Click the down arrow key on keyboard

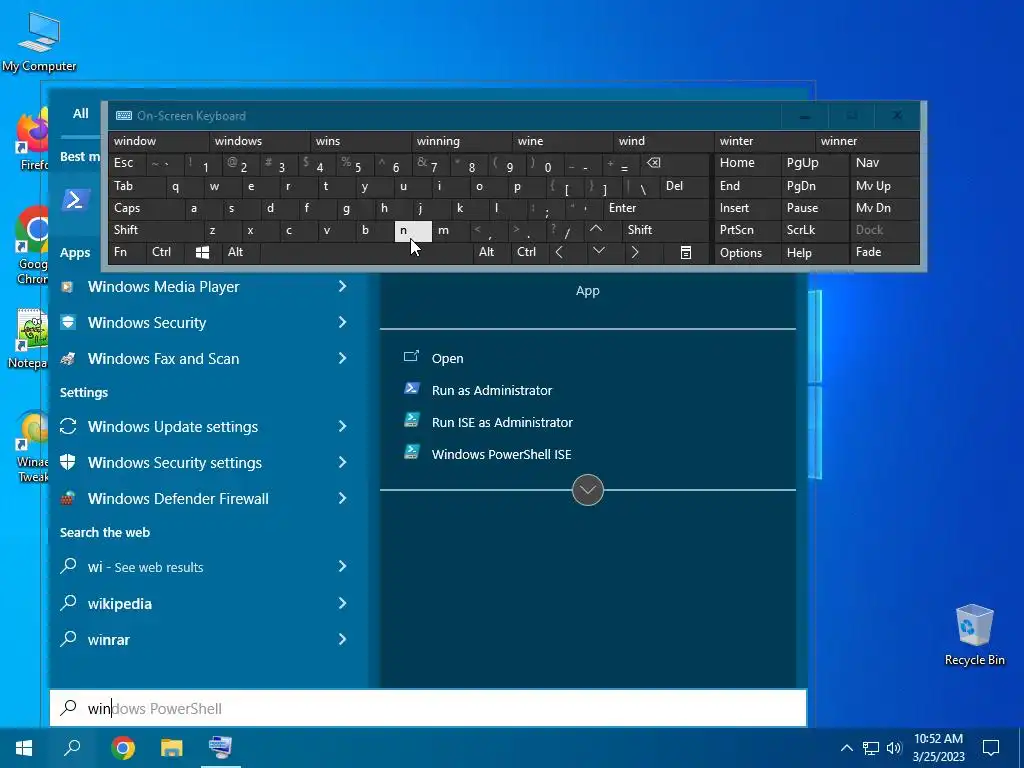(x=598, y=252)
